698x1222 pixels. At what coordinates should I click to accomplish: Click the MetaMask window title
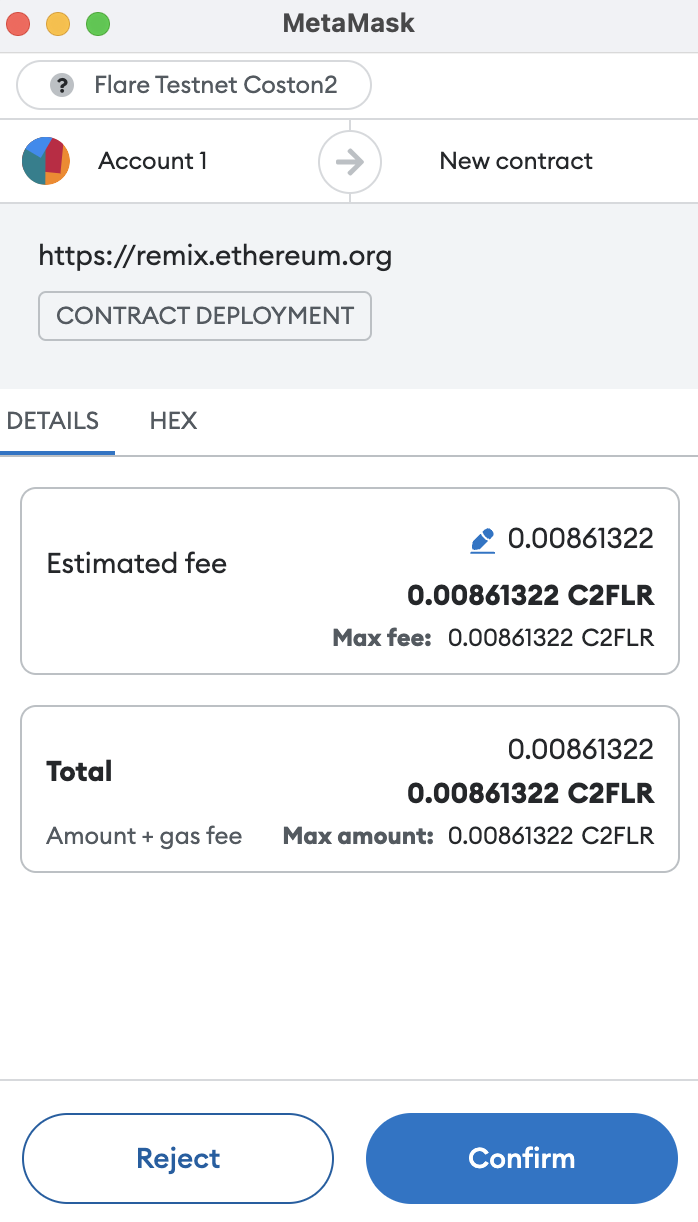coord(348,24)
